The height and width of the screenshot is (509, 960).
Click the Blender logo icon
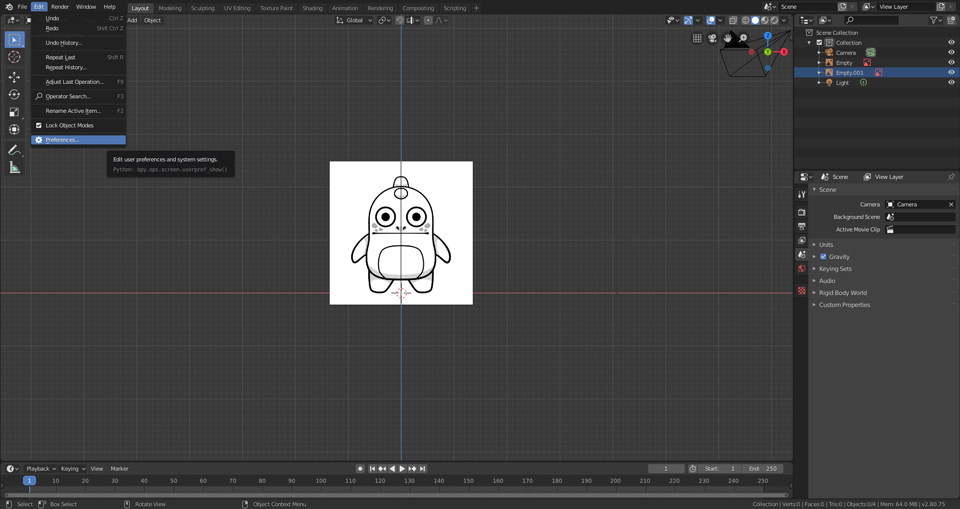tap(9, 7)
